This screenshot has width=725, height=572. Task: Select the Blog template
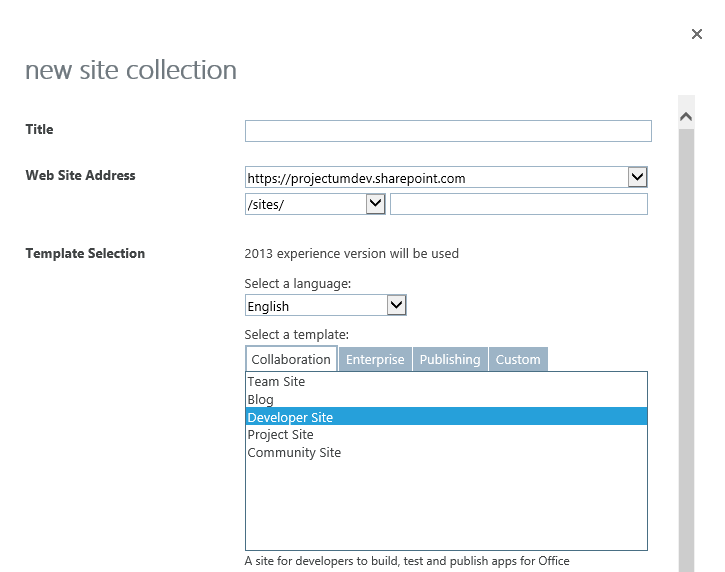[x=260, y=400]
